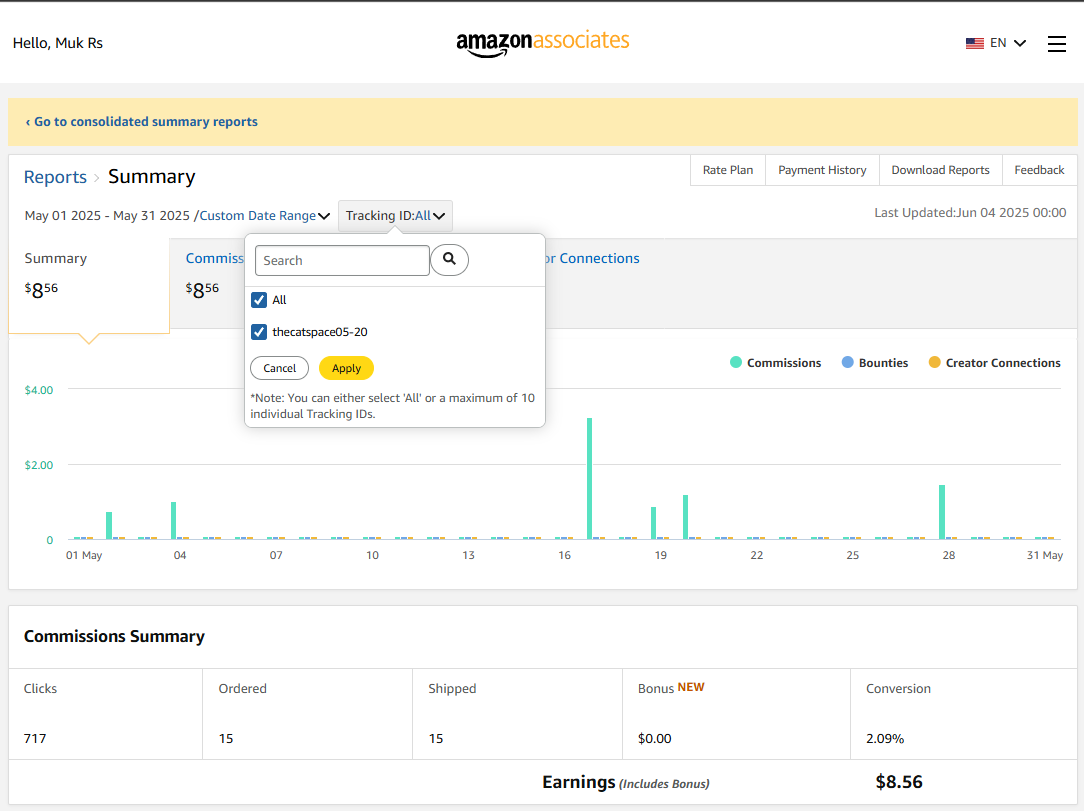Open Download Reports
Viewport: 1084px width, 811px height.
(940, 170)
